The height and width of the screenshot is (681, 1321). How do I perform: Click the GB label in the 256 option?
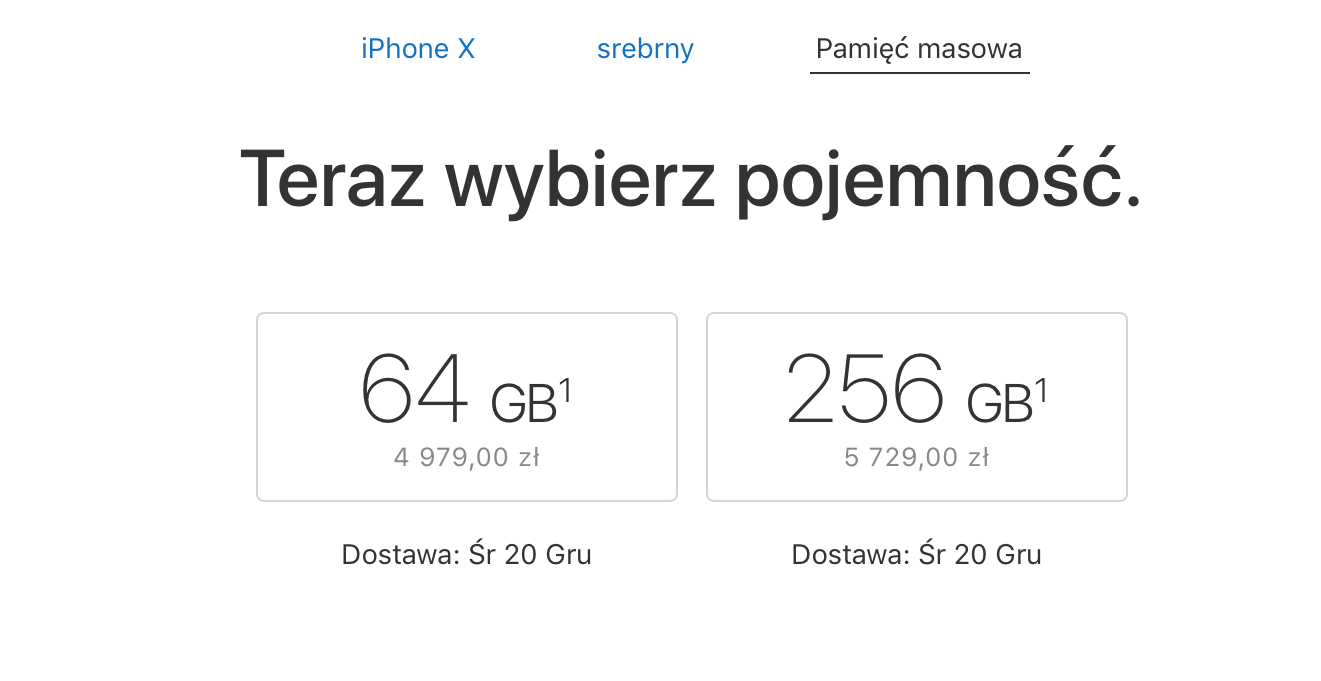[999, 404]
